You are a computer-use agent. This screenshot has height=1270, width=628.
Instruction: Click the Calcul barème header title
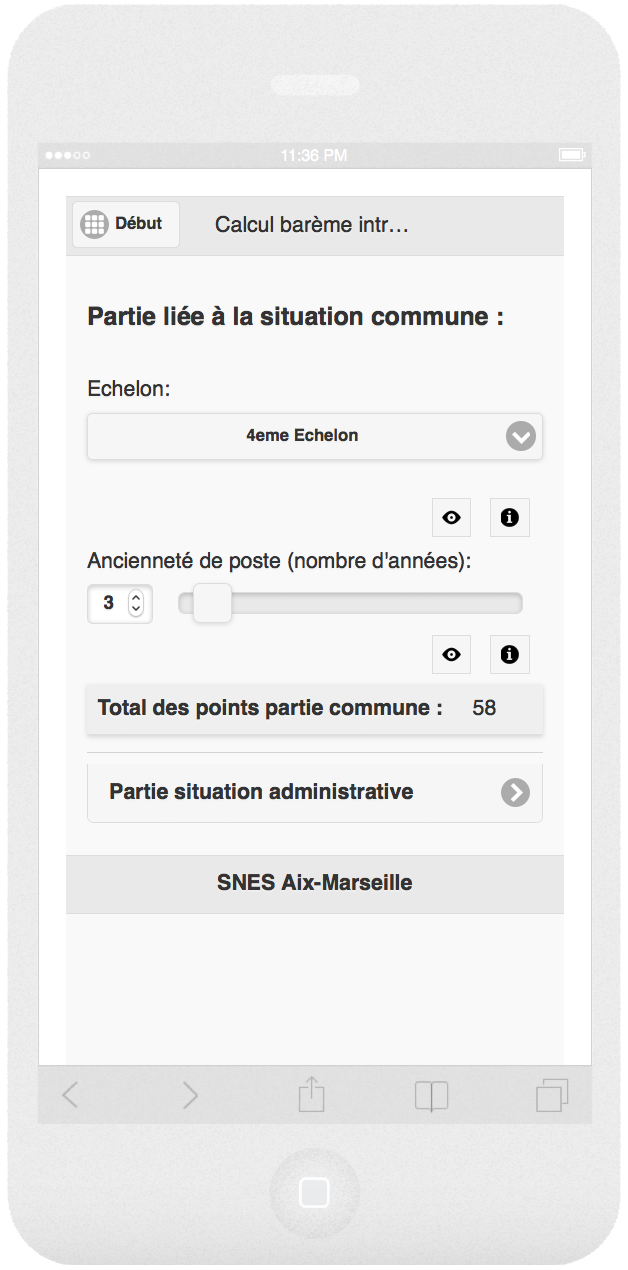(x=312, y=225)
